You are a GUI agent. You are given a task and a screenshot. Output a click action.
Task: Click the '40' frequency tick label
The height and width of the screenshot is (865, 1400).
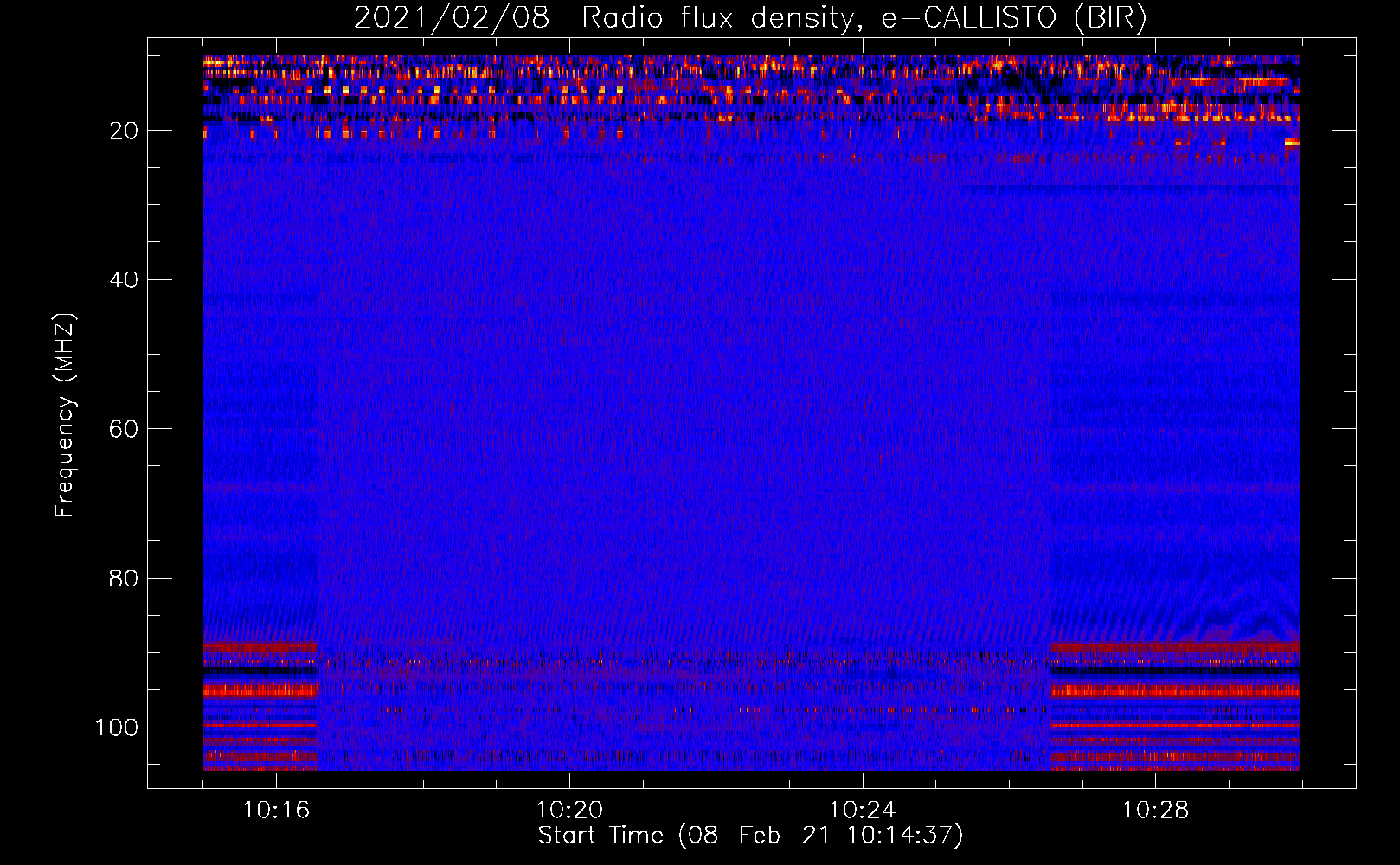click(124, 280)
